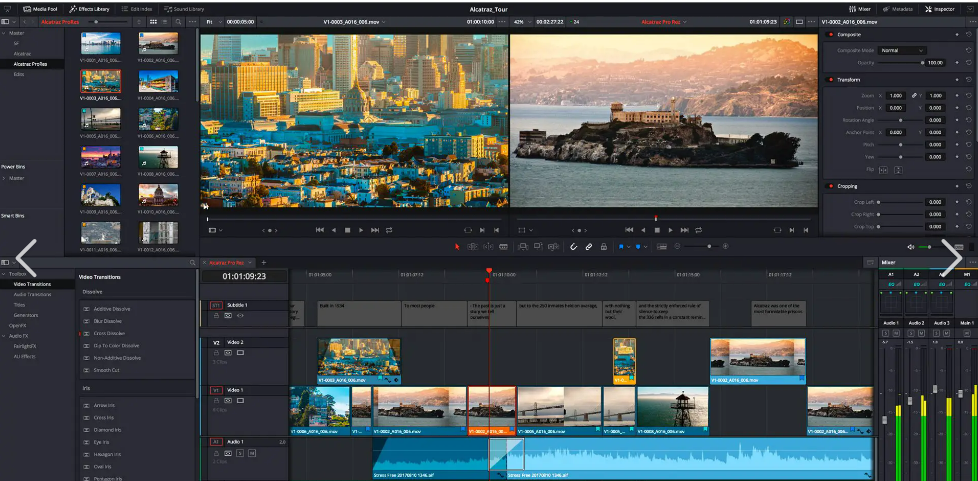This screenshot has width=978, height=481.
Task: Mute the Audio 1 track
Action: pyautogui.click(x=252, y=453)
